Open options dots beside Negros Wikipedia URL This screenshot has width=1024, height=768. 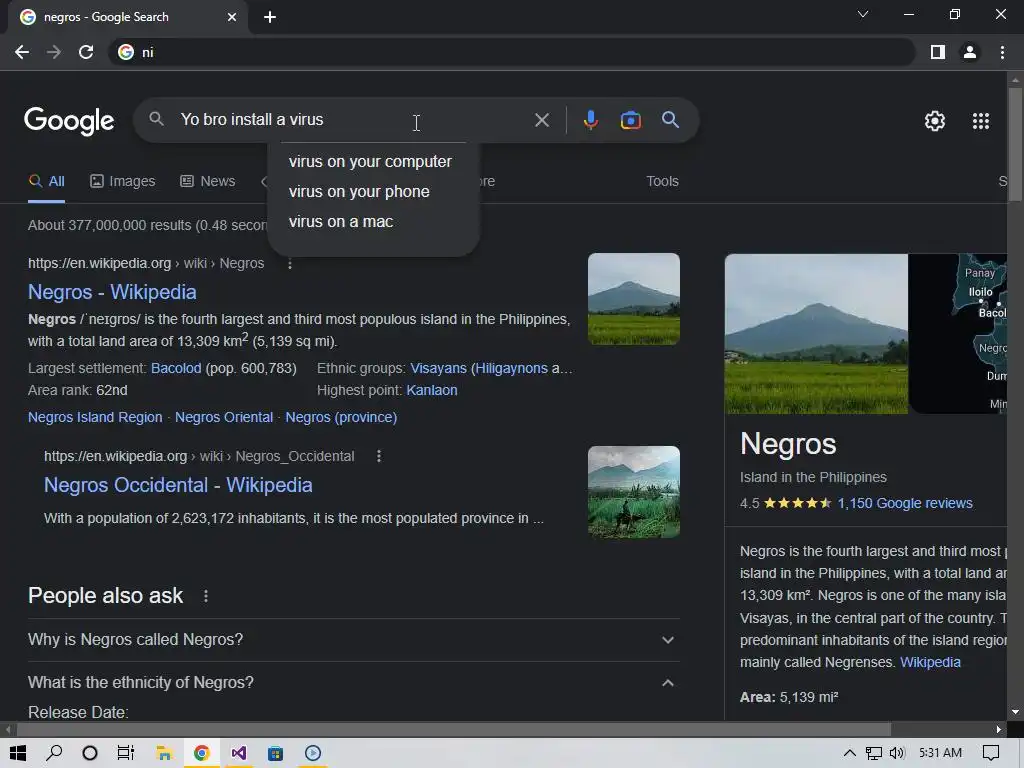pyautogui.click(x=290, y=264)
